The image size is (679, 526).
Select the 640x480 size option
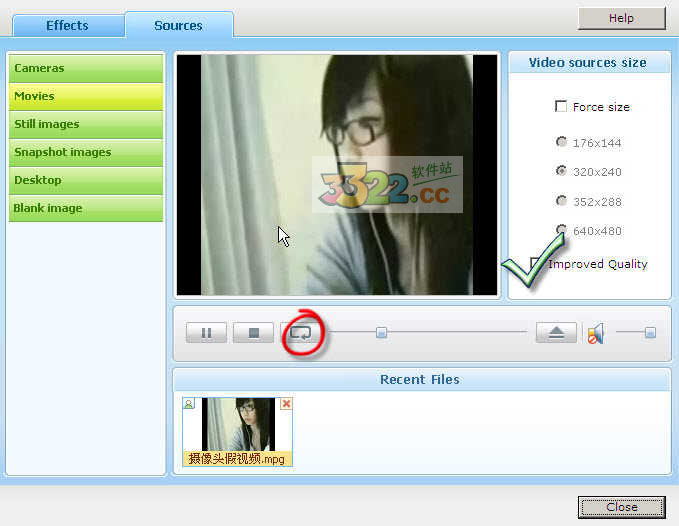point(561,230)
